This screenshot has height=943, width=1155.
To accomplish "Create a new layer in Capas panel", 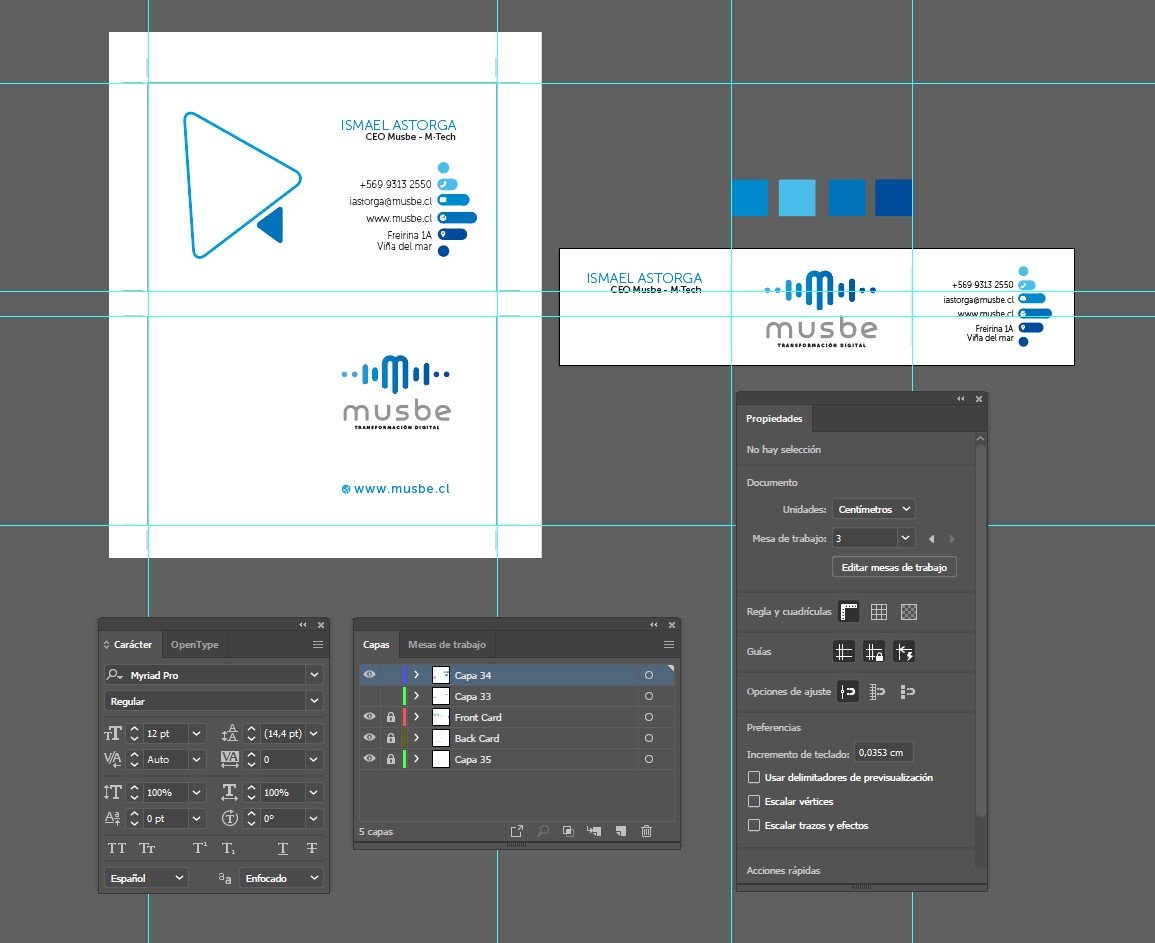I will (621, 831).
